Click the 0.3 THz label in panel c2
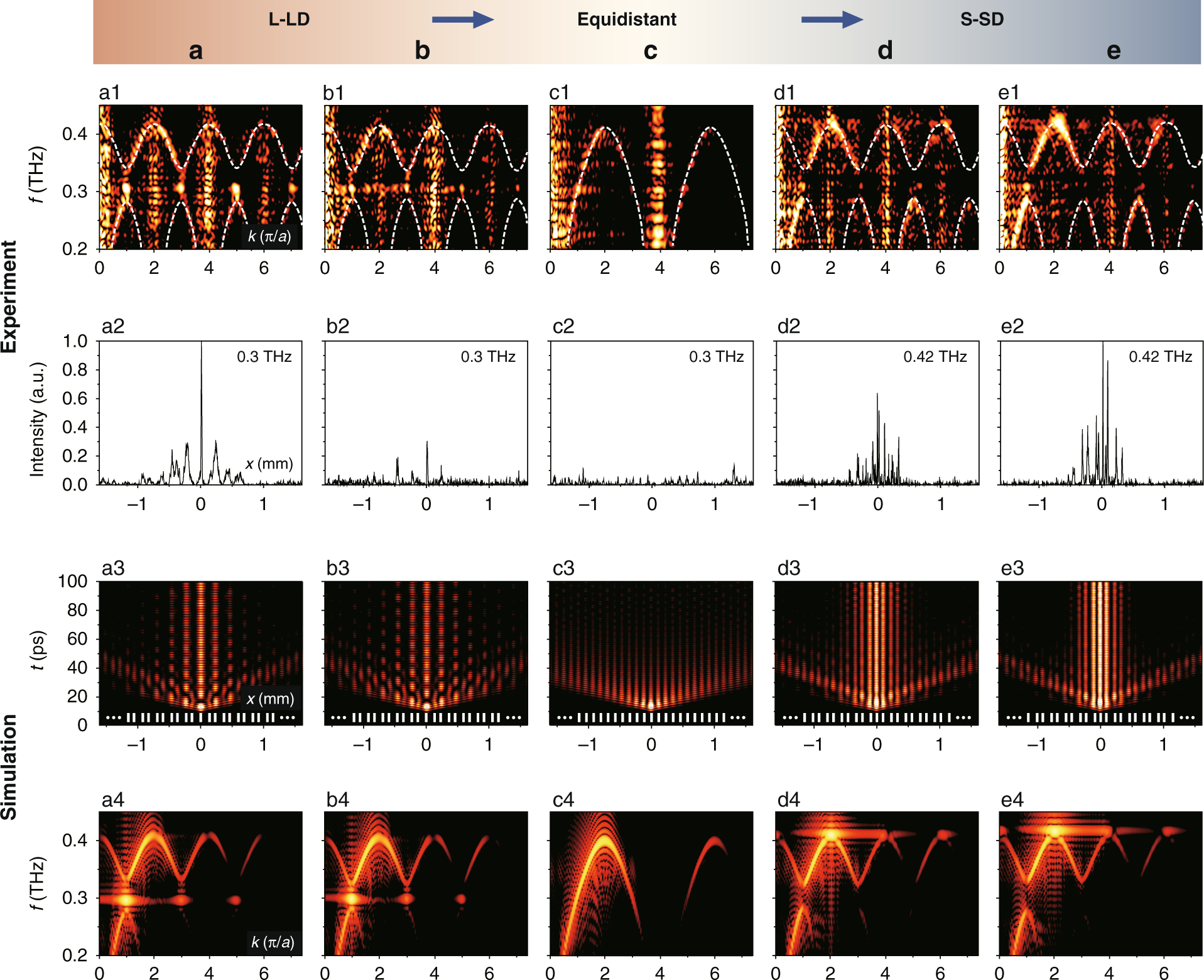The height and width of the screenshot is (980, 1204). point(717,357)
